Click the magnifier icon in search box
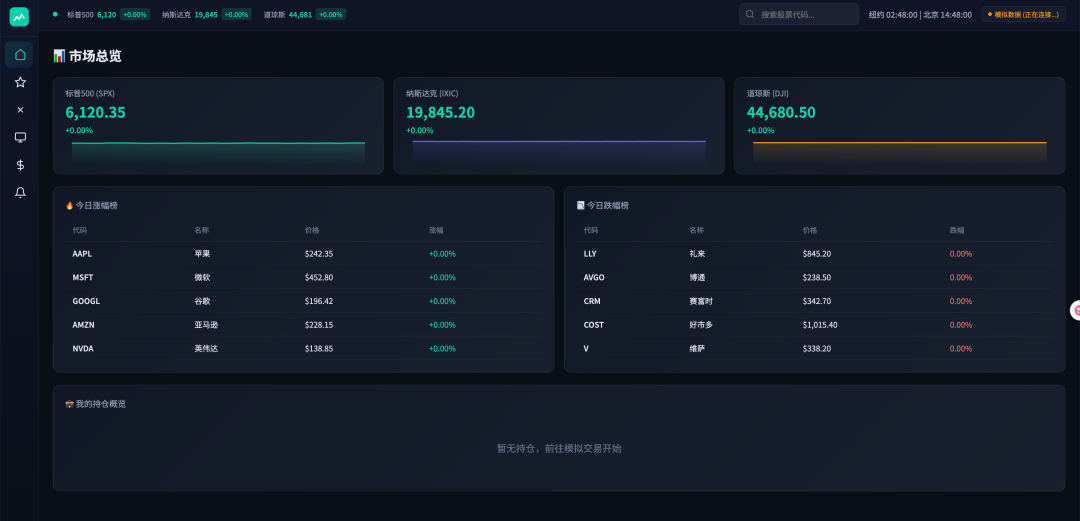The width and height of the screenshot is (1080, 521). (x=750, y=15)
